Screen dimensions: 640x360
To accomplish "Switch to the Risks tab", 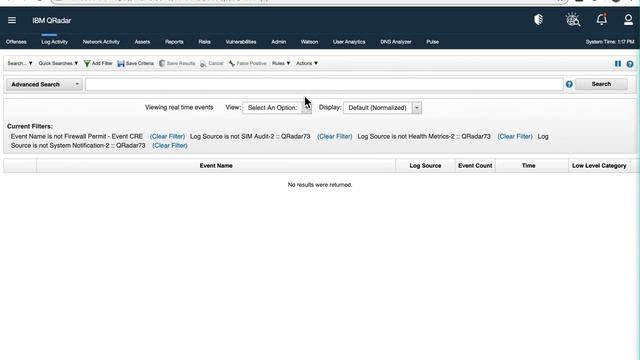I will pos(204,42).
